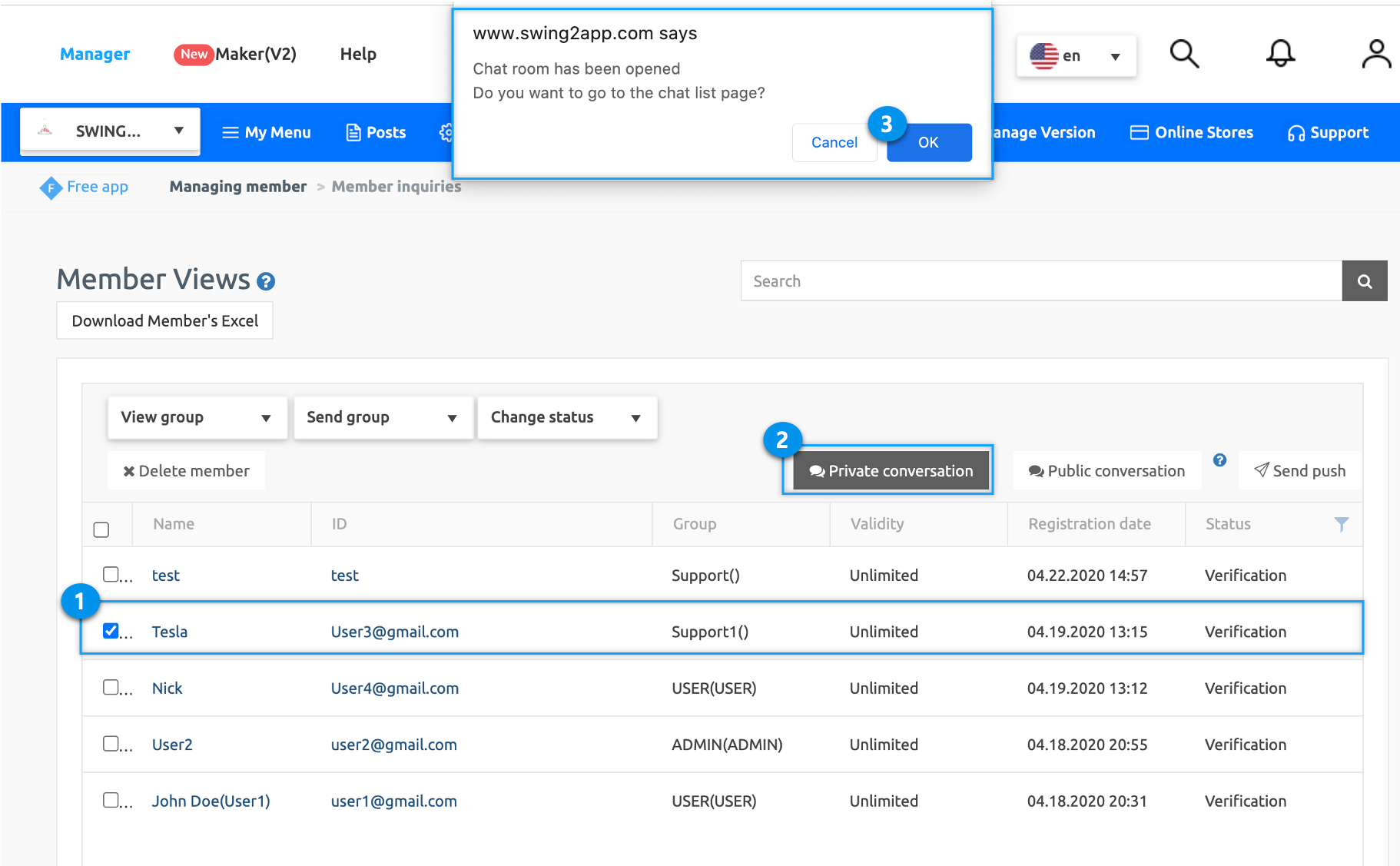
Task: Open the en language selector
Action: 1075,56
